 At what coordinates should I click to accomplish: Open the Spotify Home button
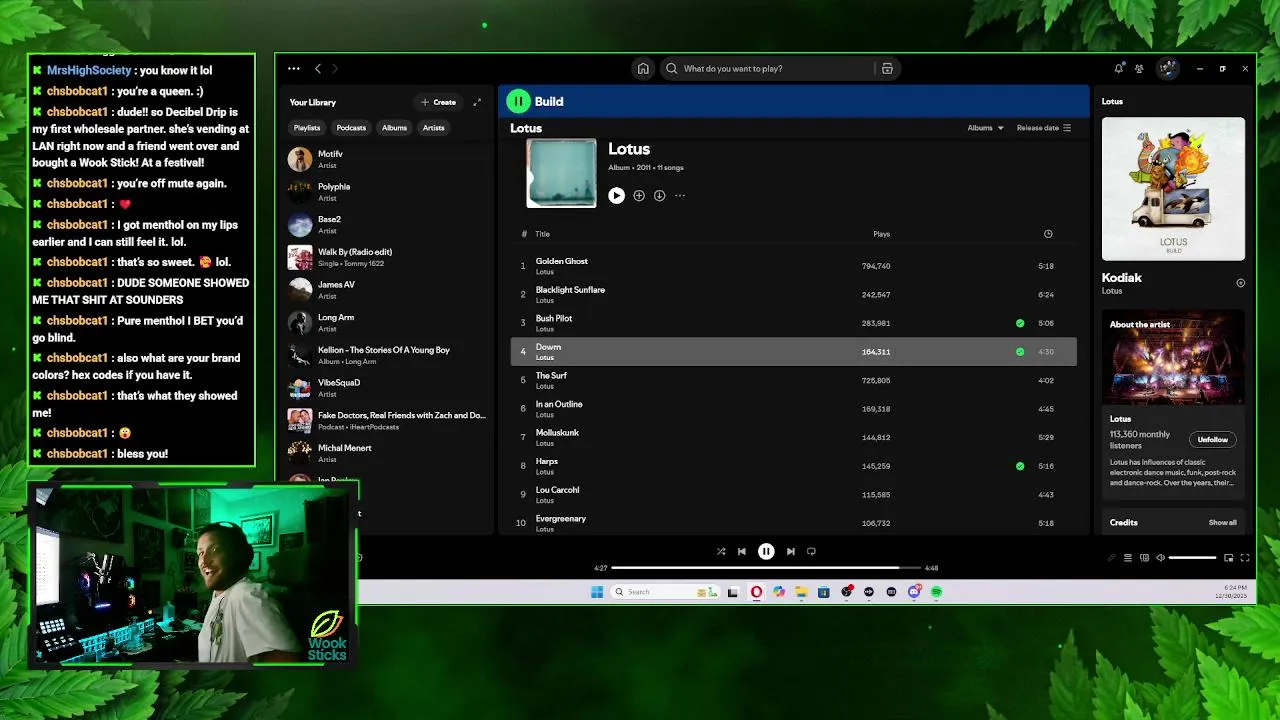point(643,69)
